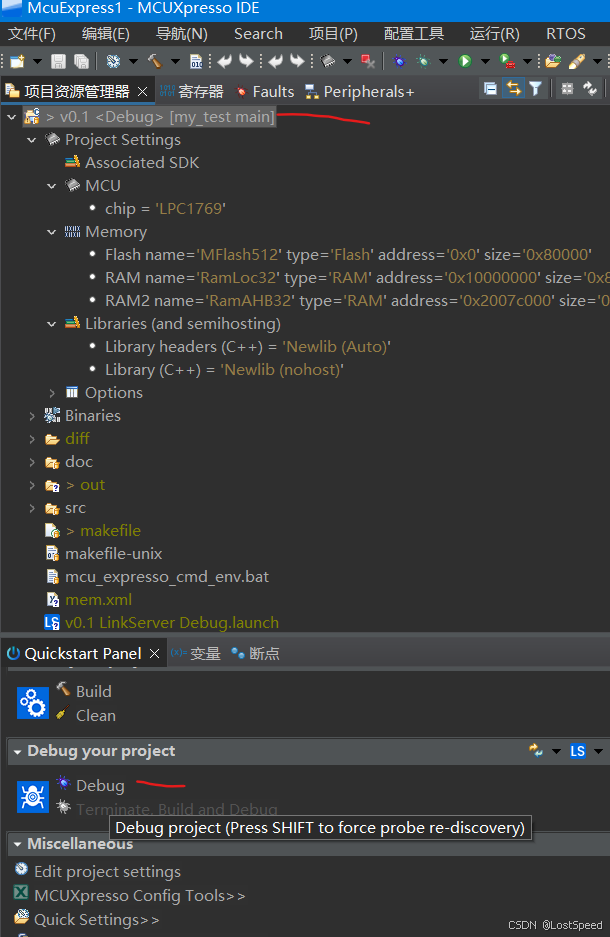Click the LS LinkServer probe icon
610x937 pixels.
pos(578,751)
